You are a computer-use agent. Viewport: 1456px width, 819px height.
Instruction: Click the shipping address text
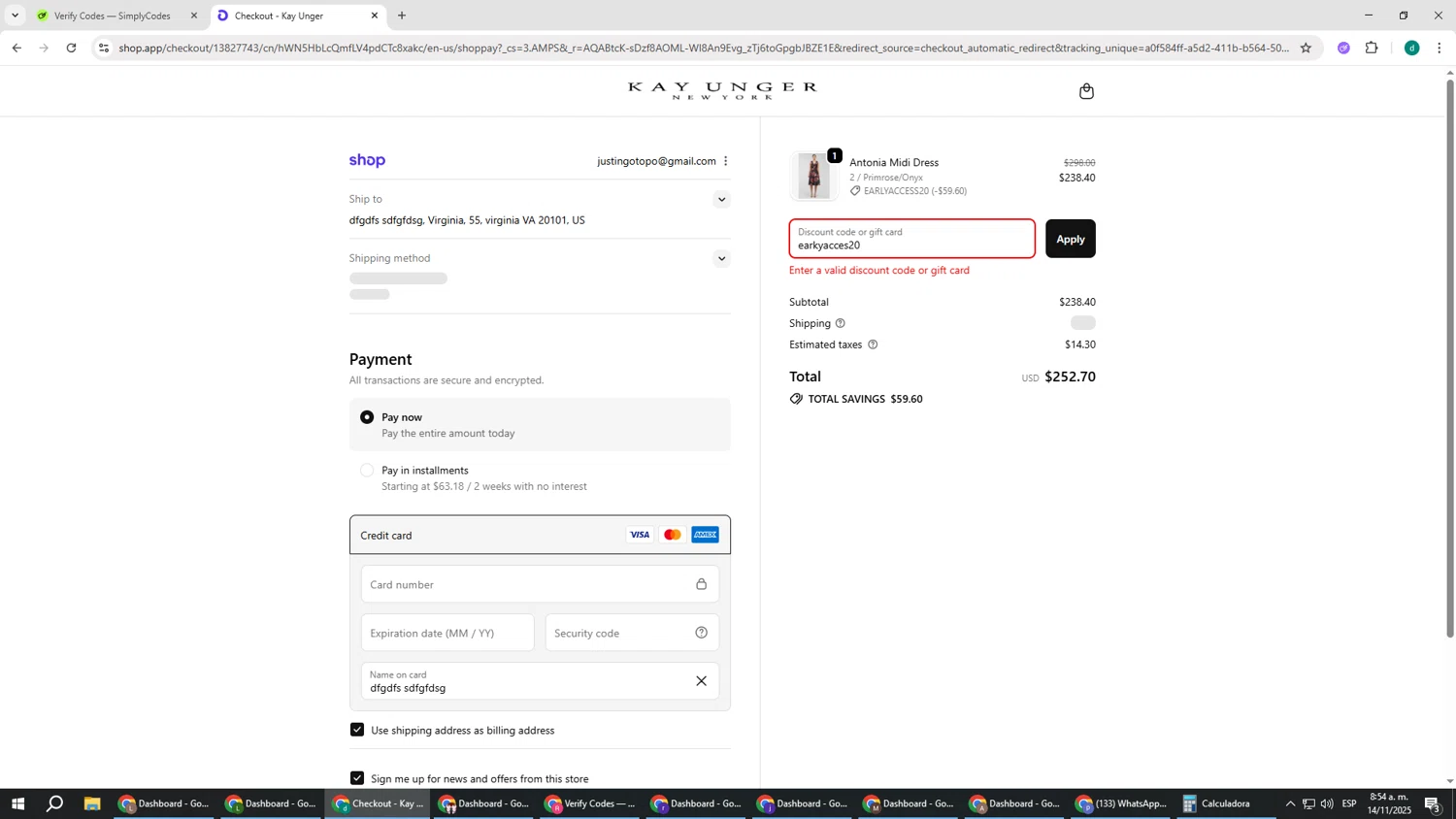[x=467, y=220]
